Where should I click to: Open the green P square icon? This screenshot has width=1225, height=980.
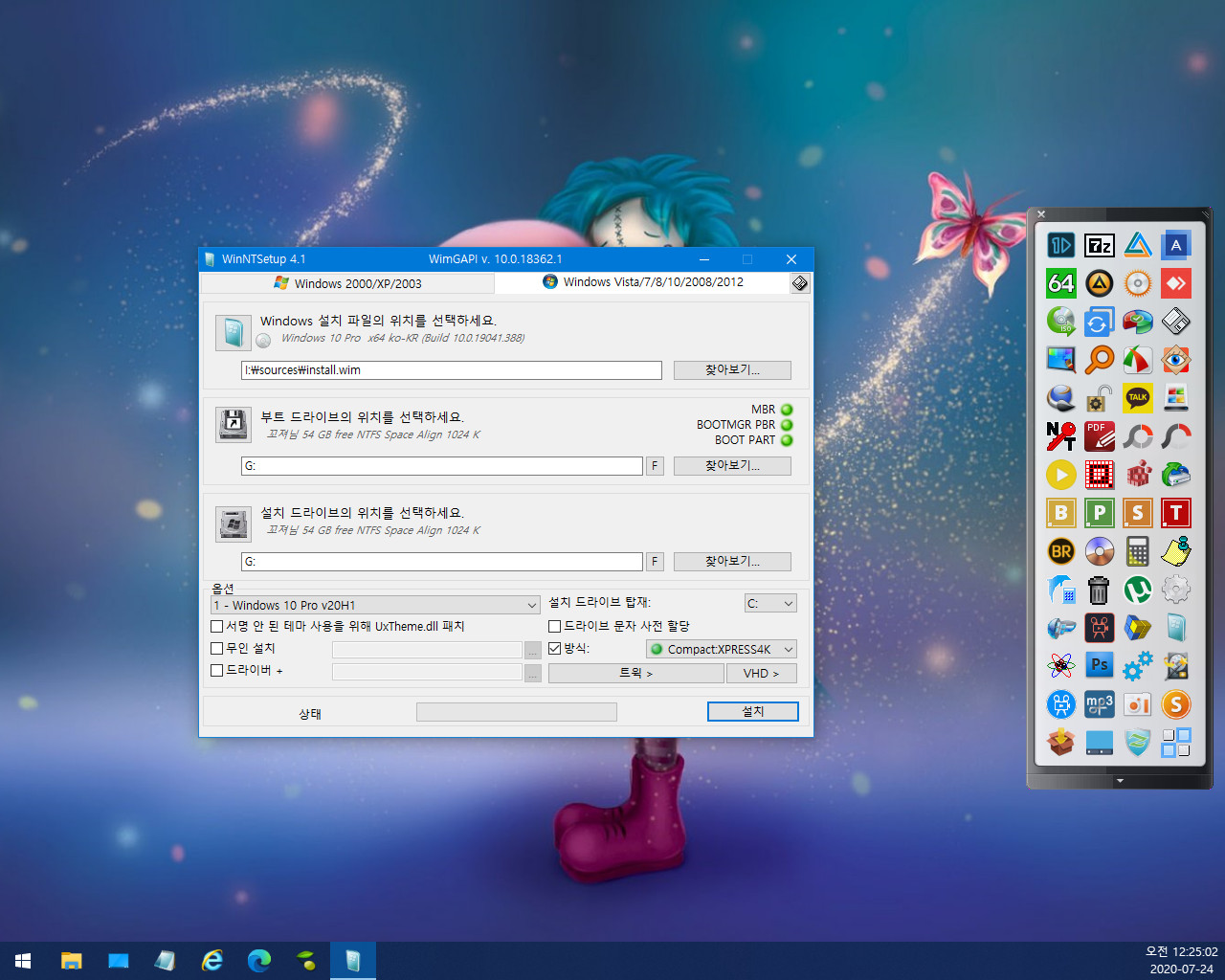tap(1099, 513)
